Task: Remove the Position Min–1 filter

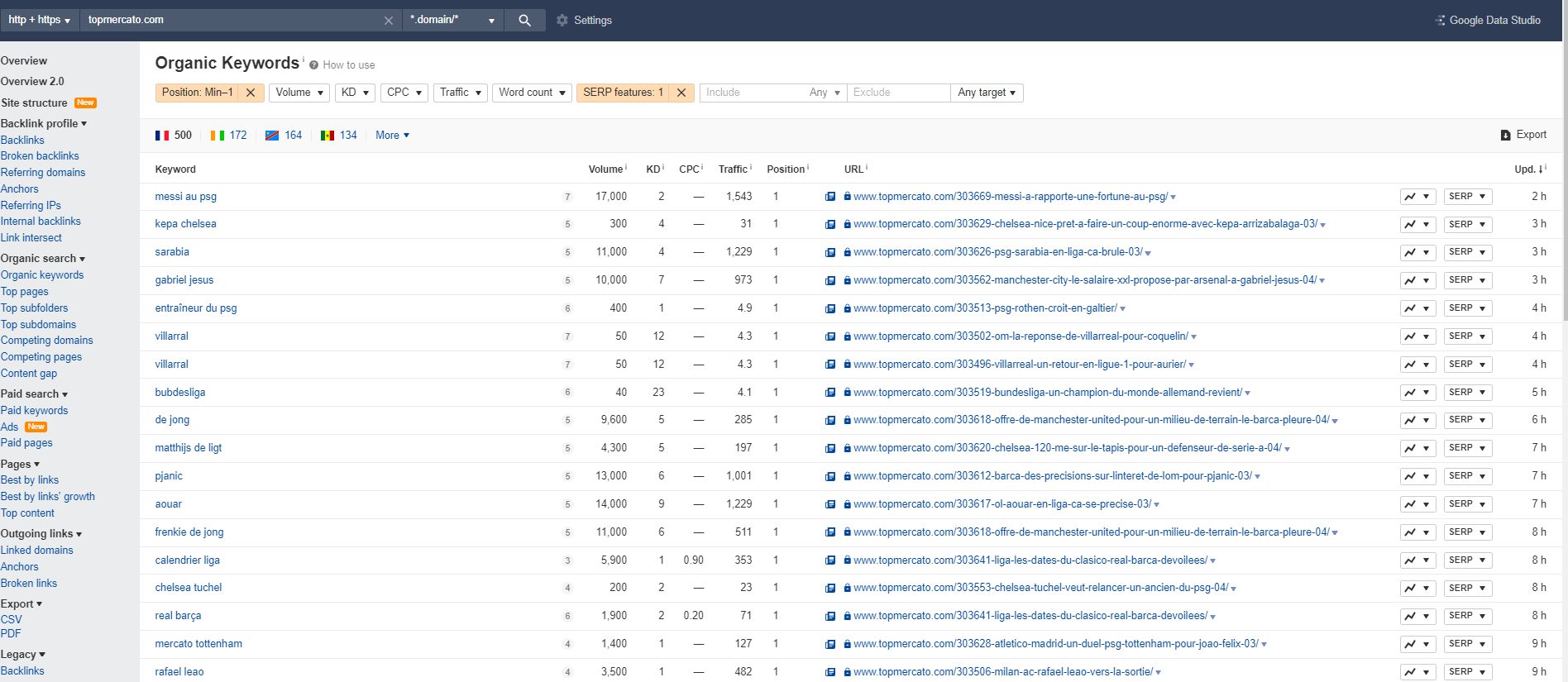Action: (251, 93)
